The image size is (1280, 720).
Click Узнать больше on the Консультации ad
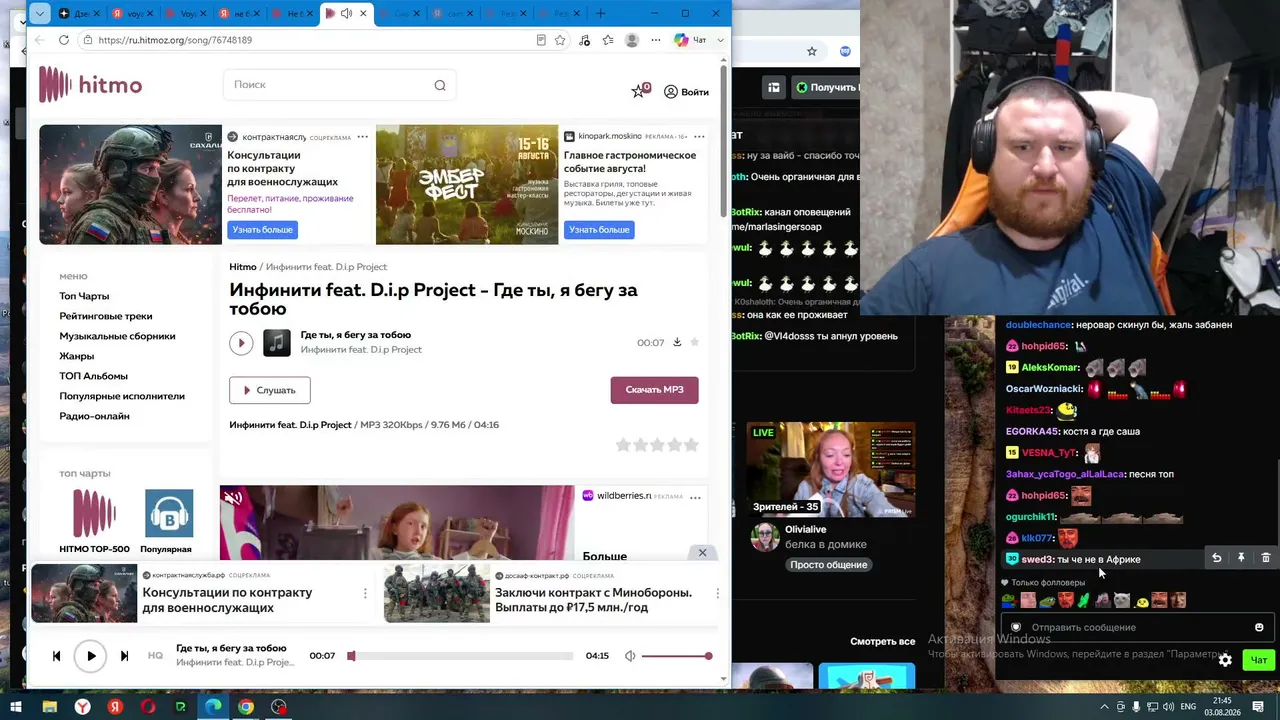[263, 230]
